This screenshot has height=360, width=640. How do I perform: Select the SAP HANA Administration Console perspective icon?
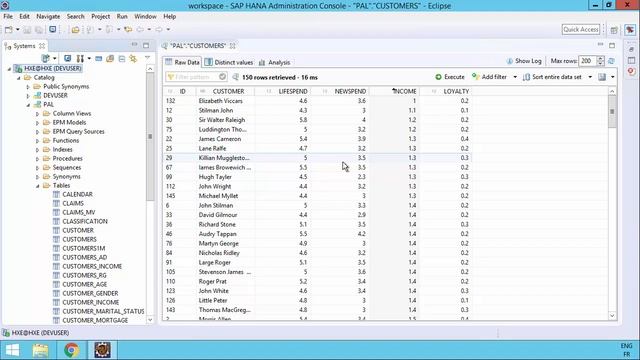pos(630,29)
